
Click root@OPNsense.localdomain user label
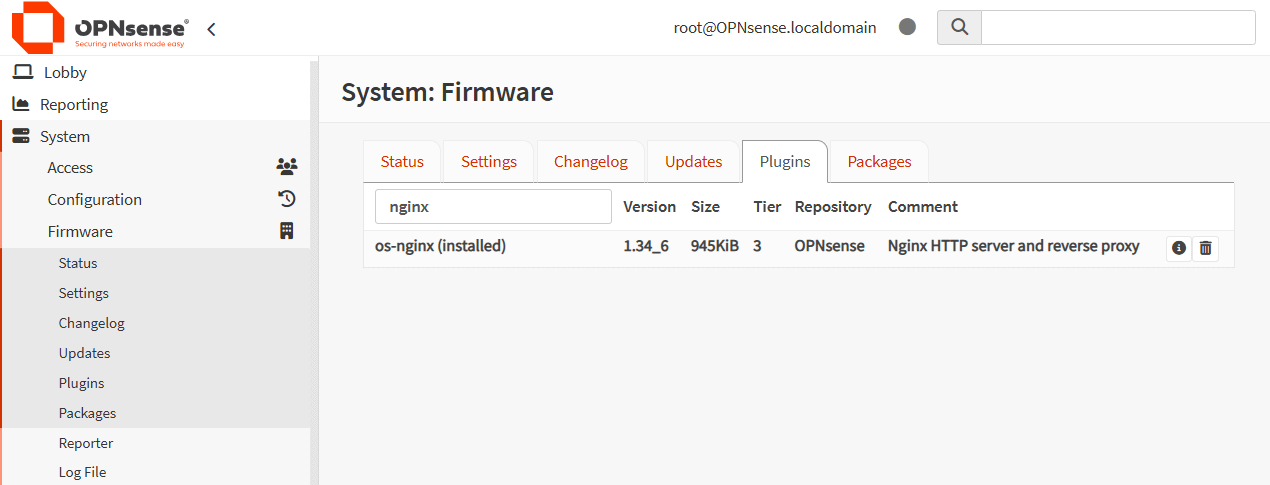click(775, 28)
